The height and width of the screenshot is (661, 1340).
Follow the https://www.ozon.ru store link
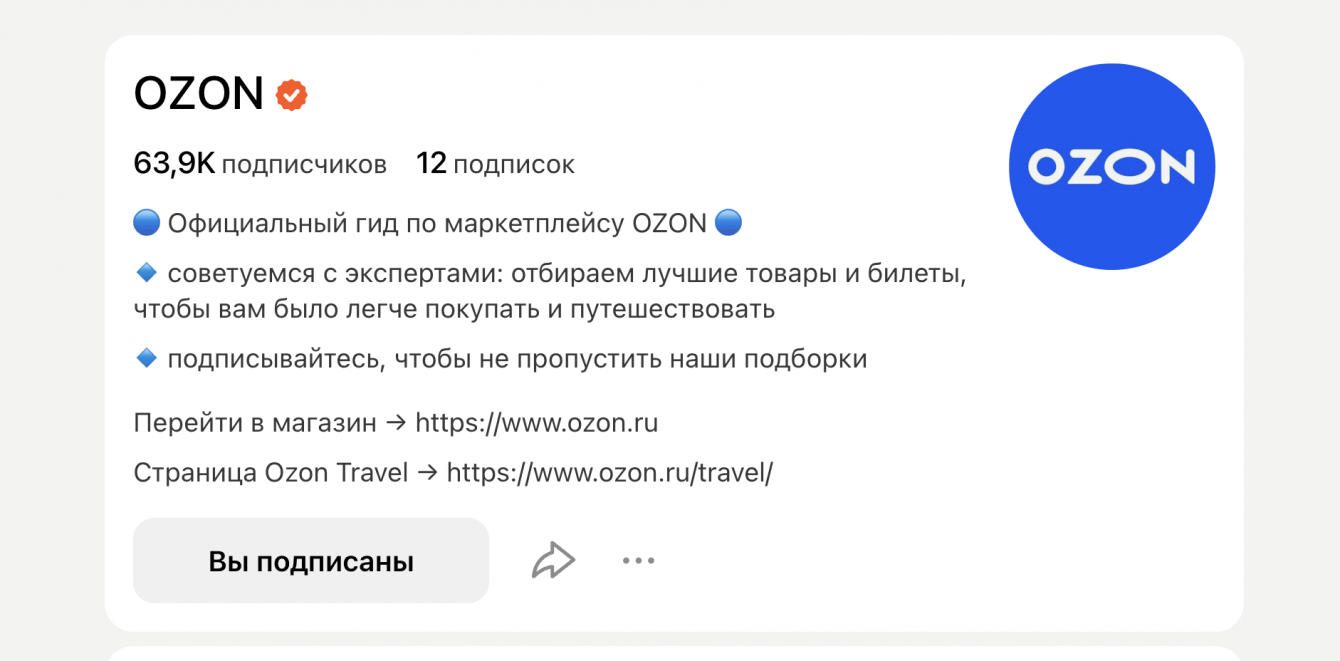(x=536, y=423)
